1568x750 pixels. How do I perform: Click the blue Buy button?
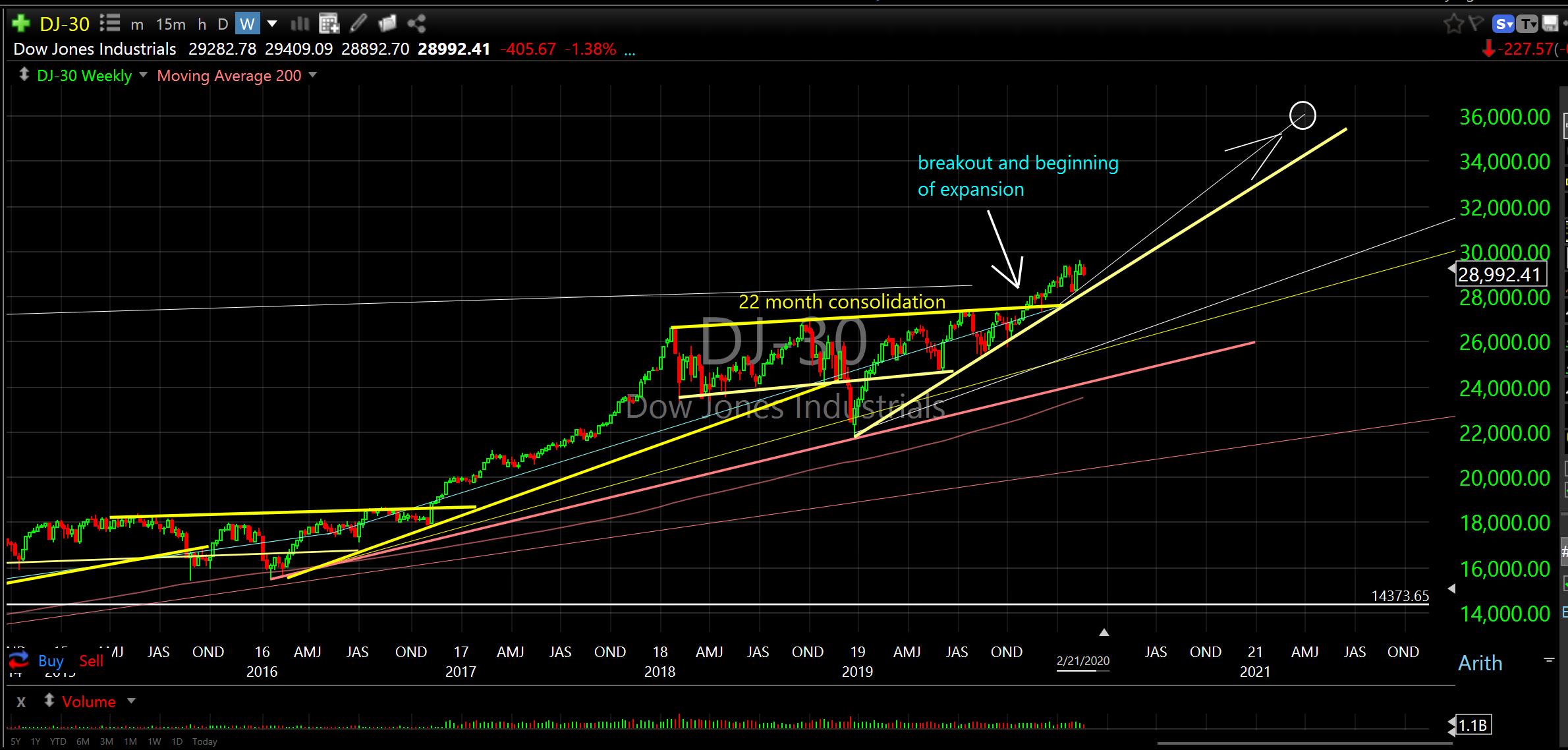(x=51, y=660)
